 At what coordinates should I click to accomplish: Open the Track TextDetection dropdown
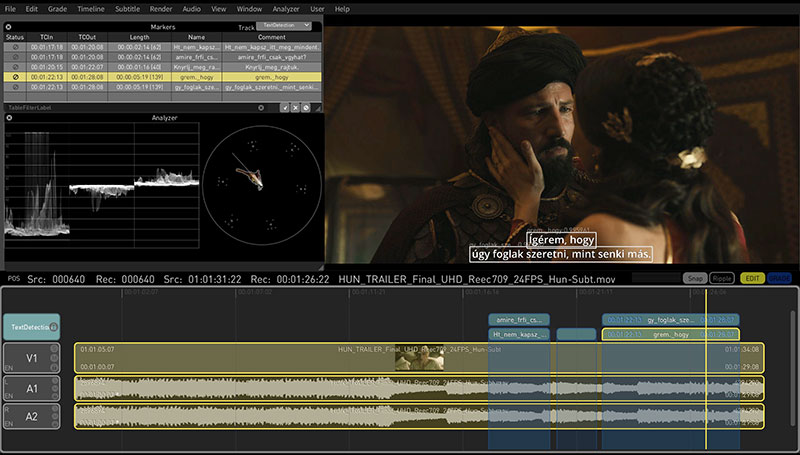pos(284,26)
